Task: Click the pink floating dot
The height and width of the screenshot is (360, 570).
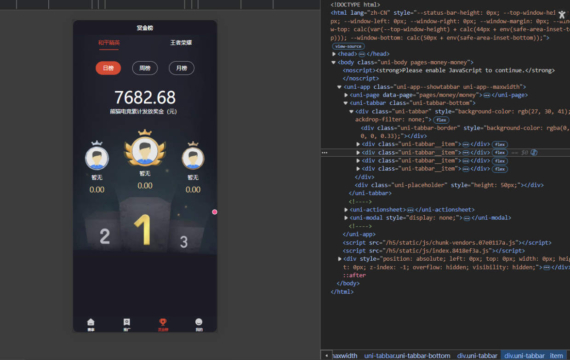Action: (214, 212)
